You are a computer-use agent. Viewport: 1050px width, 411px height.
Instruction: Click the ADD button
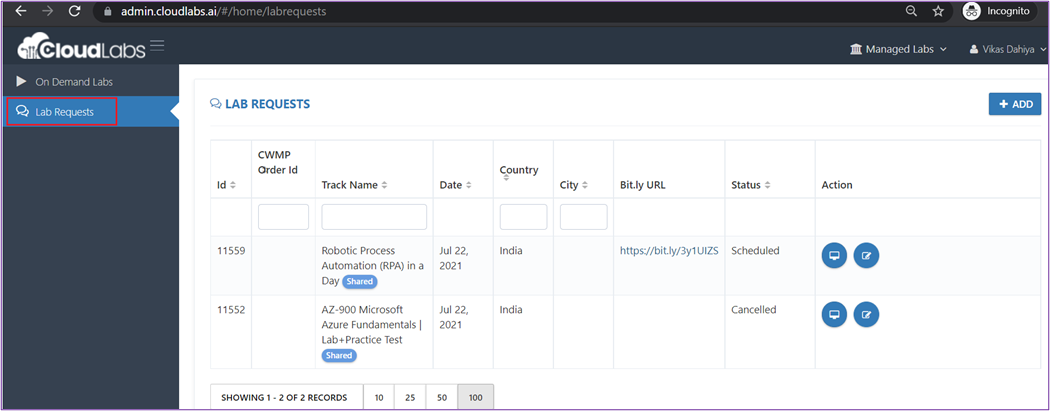1015,104
